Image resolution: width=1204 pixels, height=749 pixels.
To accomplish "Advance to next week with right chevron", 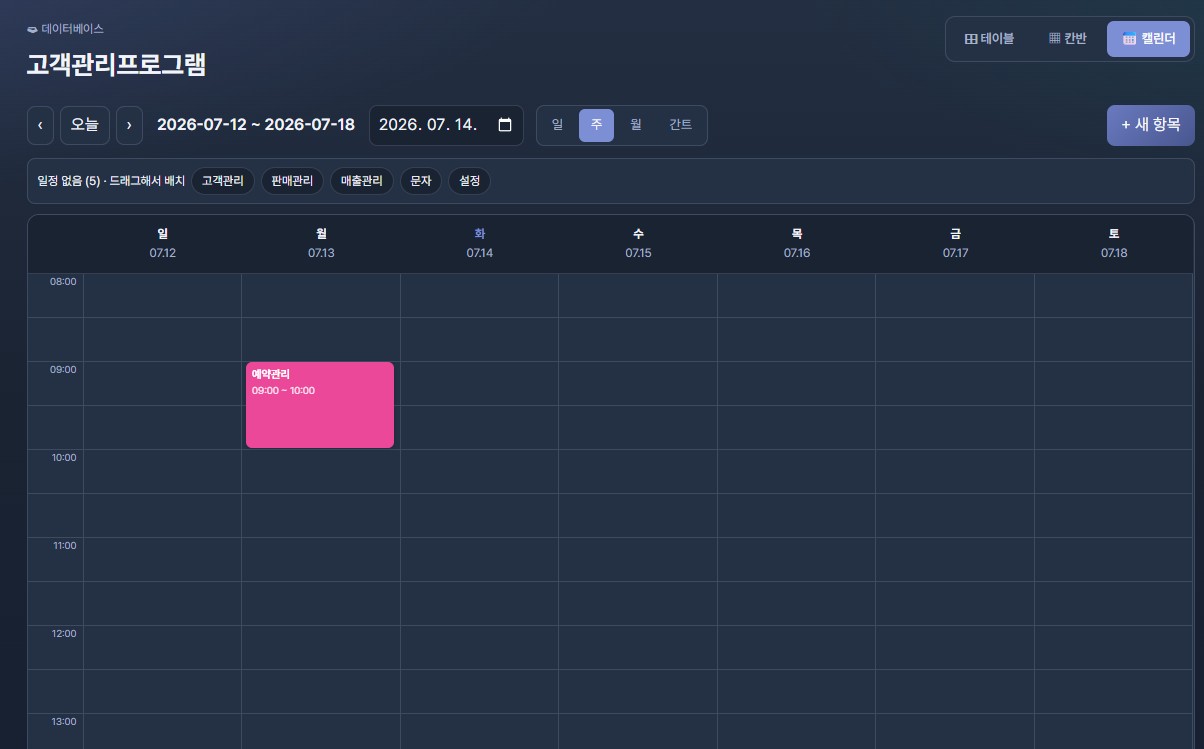I will [x=129, y=125].
